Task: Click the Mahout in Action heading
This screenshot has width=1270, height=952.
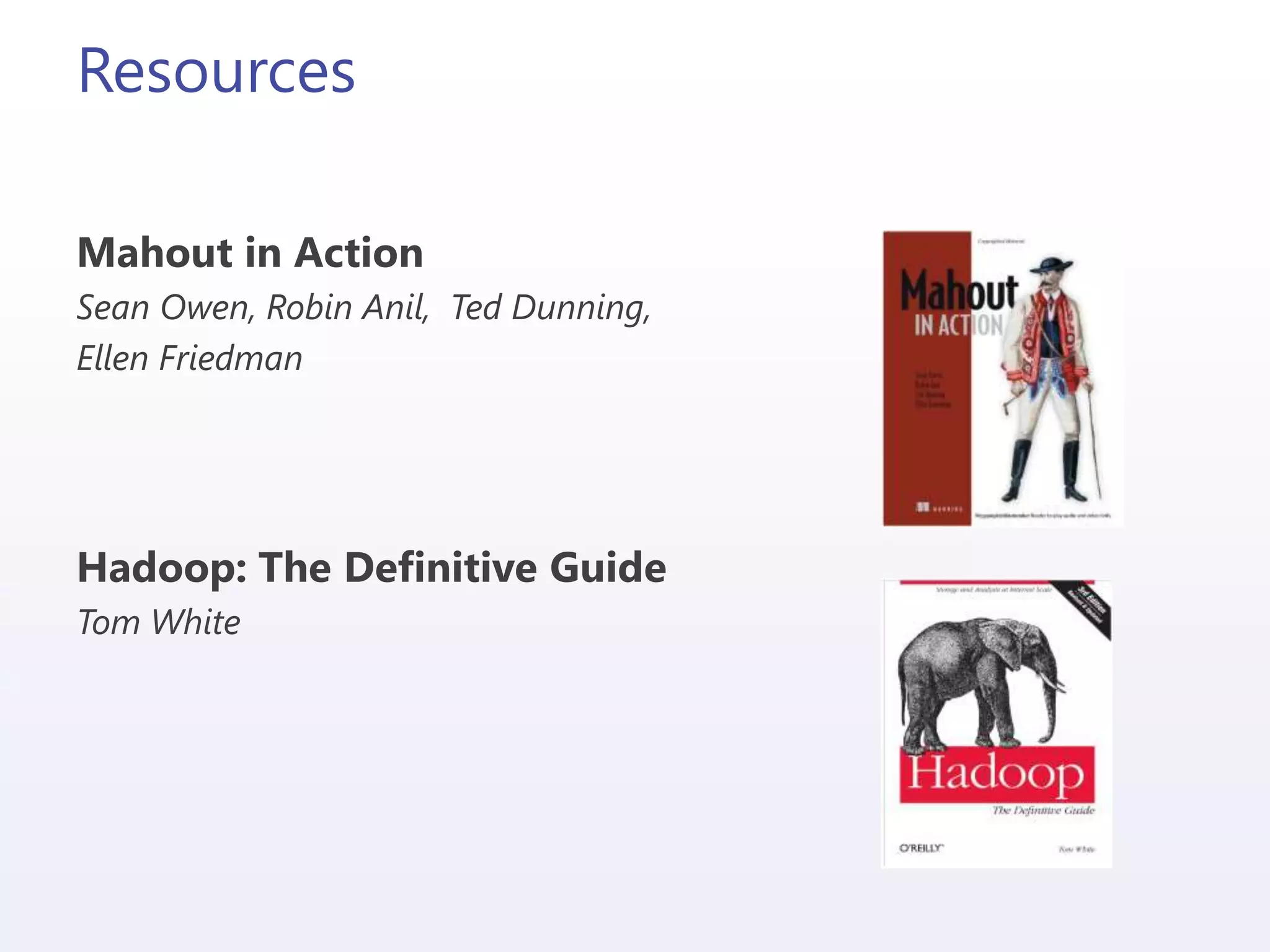Action: [250, 253]
